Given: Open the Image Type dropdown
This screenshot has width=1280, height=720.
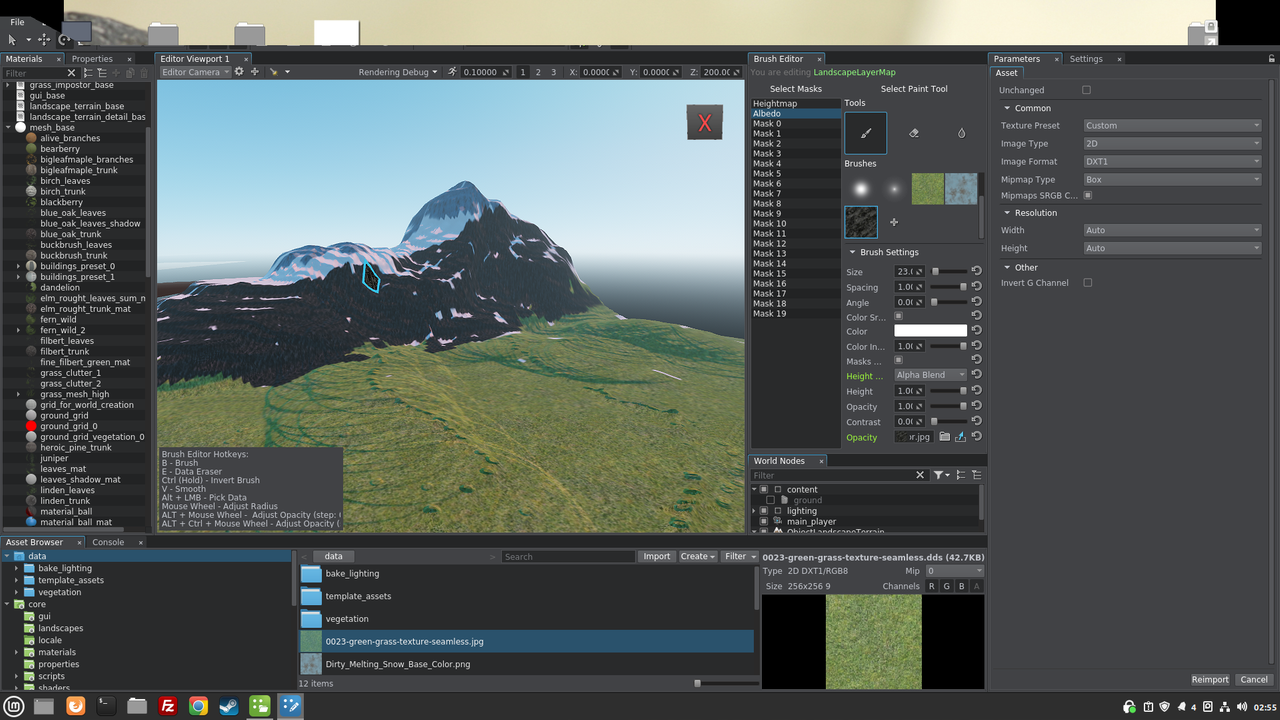Looking at the screenshot, I should click(1172, 144).
